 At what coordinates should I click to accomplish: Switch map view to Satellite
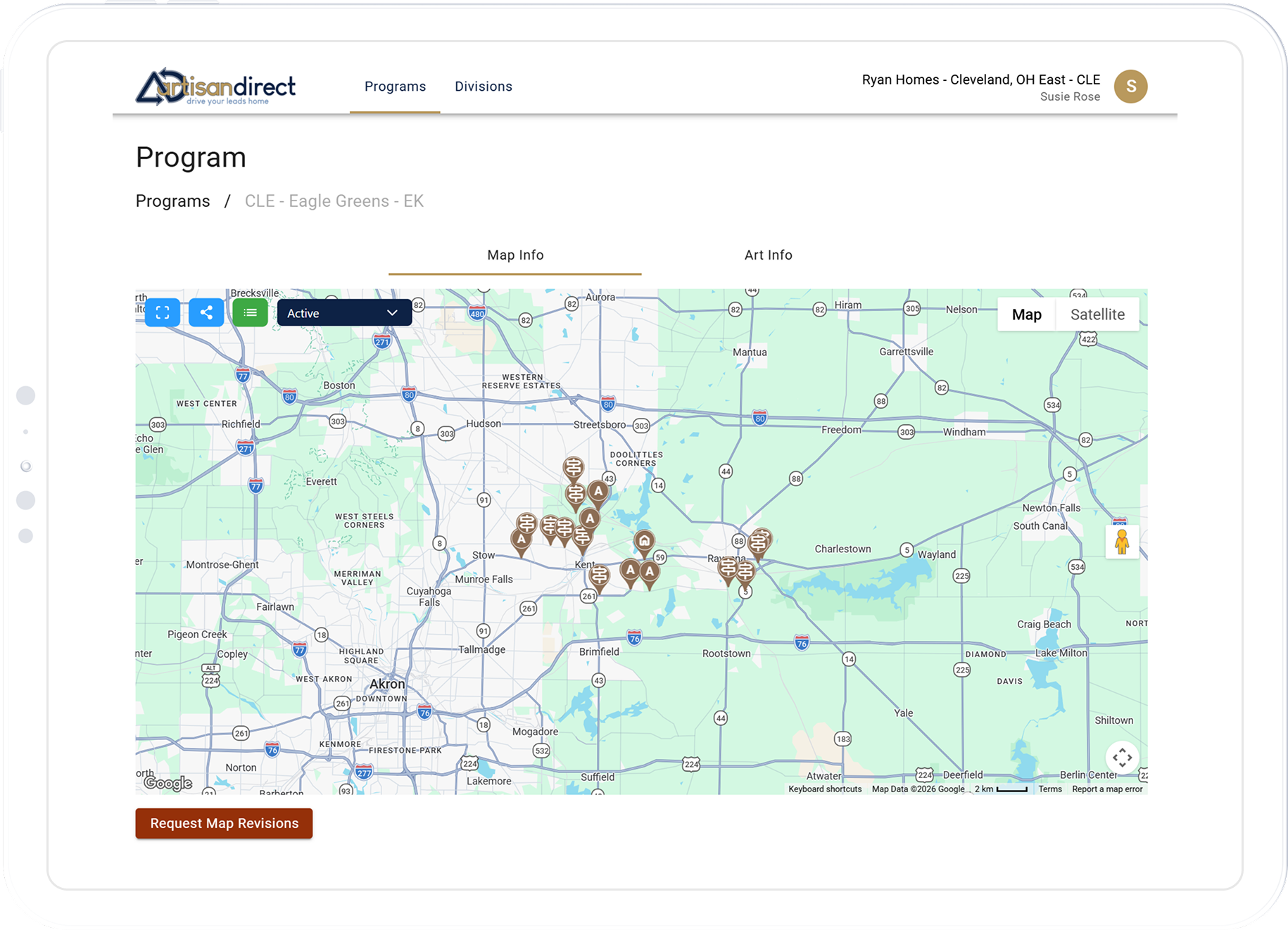click(1098, 314)
